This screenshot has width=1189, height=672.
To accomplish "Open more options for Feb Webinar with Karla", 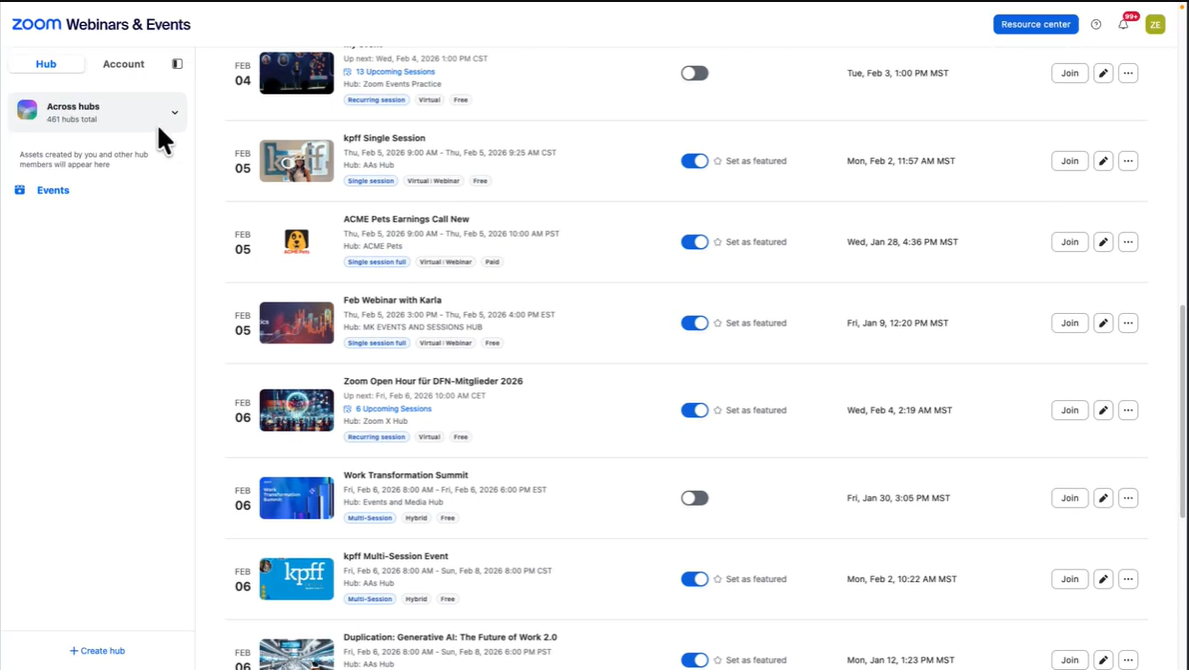I will [x=1128, y=323].
